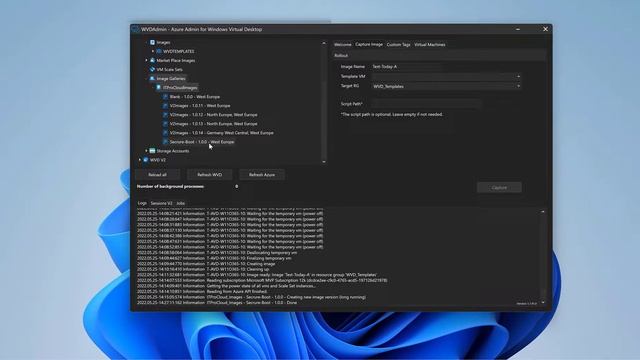Image resolution: width=640 pixels, height=360 pixels.
Task: Click log line 'Finalizing temporary vm'
Action: 214,258
